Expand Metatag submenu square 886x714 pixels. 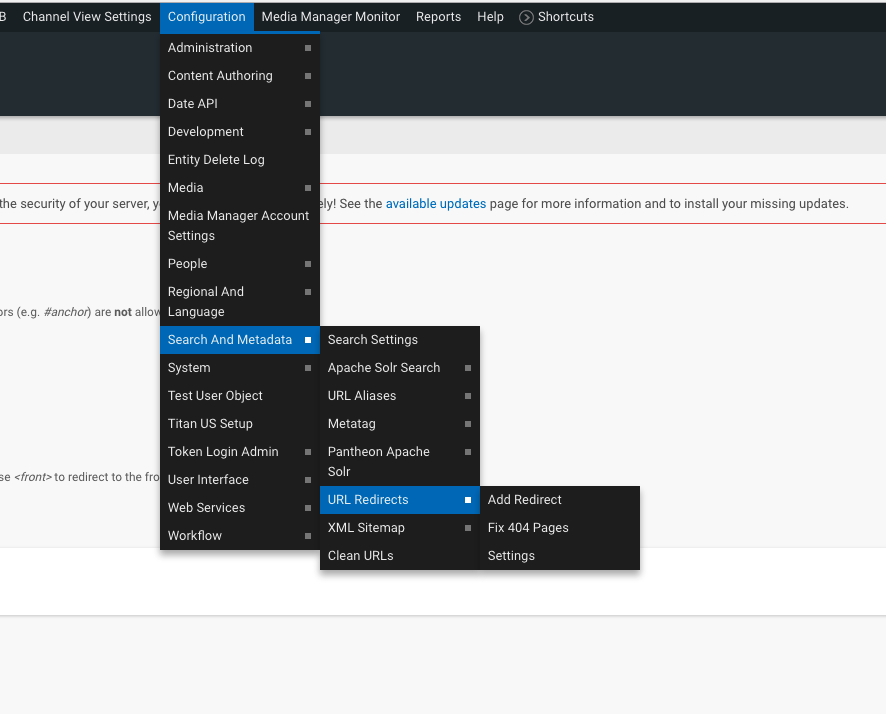click(x=468, y=424)
